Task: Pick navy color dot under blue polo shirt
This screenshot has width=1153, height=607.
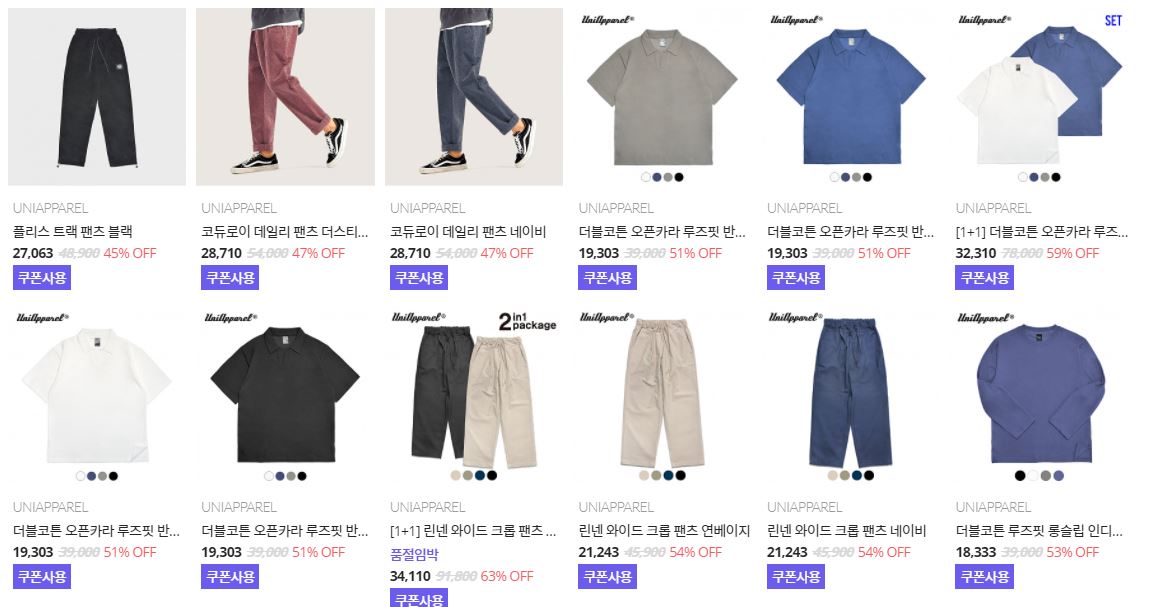Action: pos(846,177)
